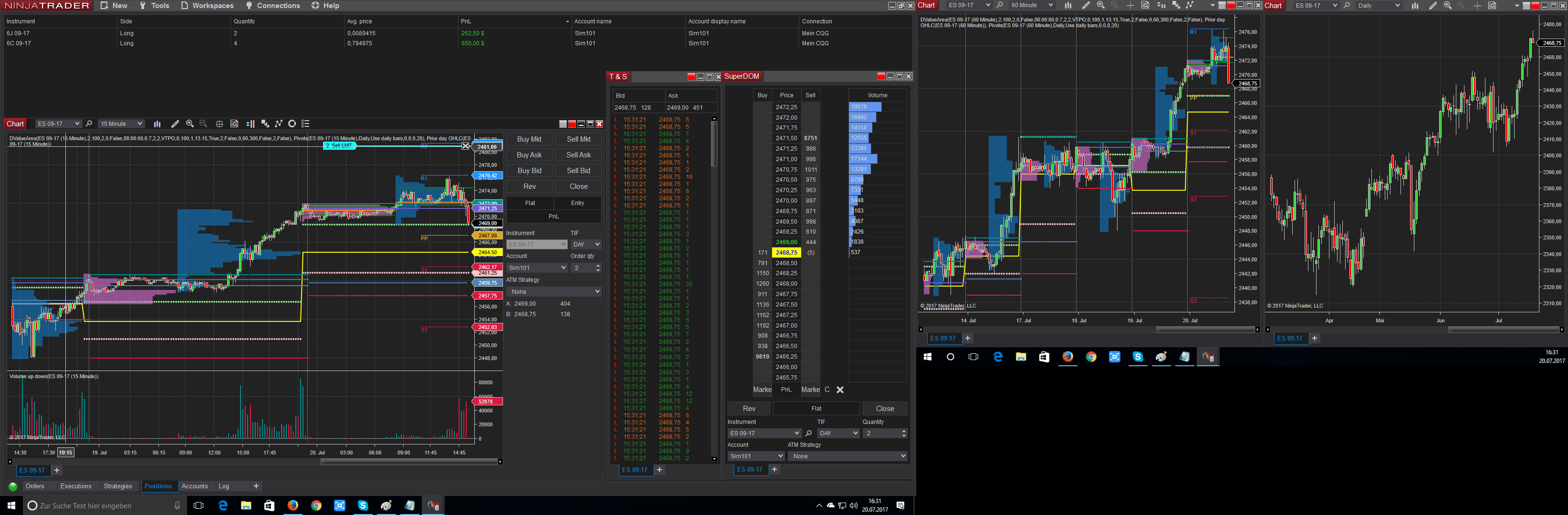Cancel orders X icon in SuperDOM
1568x515 pixels.
click(840, 390)
